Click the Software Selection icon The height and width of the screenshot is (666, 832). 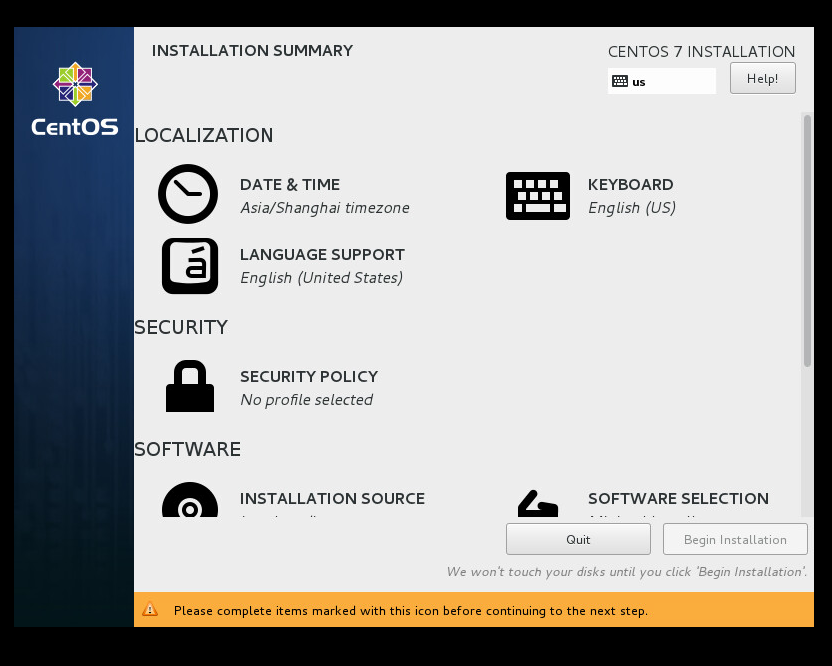[538, 503]
